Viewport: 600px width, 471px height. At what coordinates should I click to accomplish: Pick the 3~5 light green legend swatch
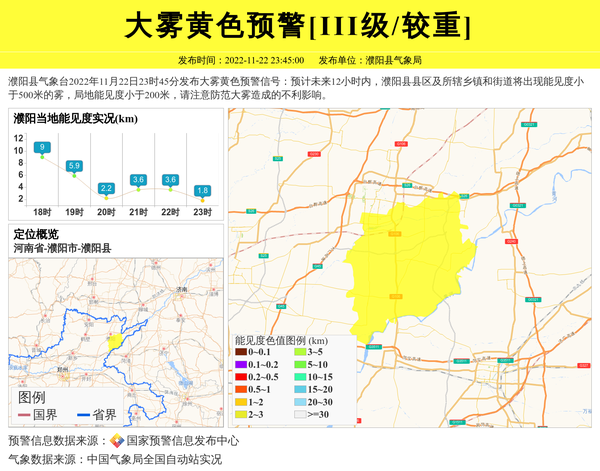pyautogui.click(x=300, y=352)
